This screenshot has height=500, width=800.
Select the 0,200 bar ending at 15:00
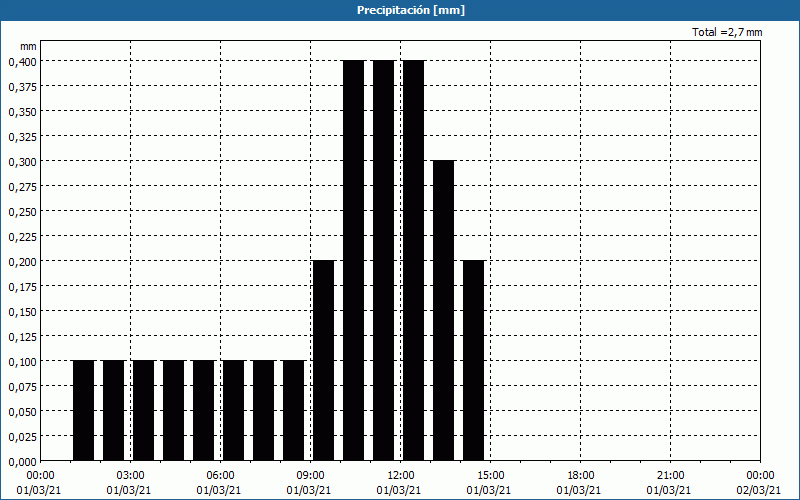pyautogui.click(x=473, y=361)
